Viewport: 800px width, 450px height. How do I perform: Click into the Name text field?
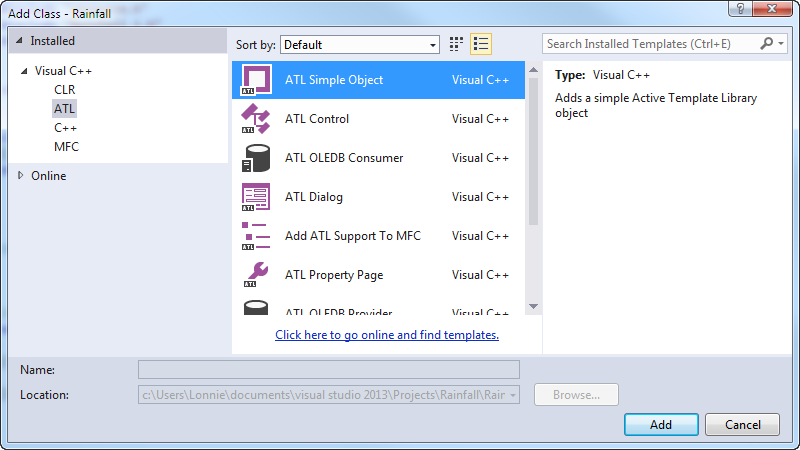(329, 369)
